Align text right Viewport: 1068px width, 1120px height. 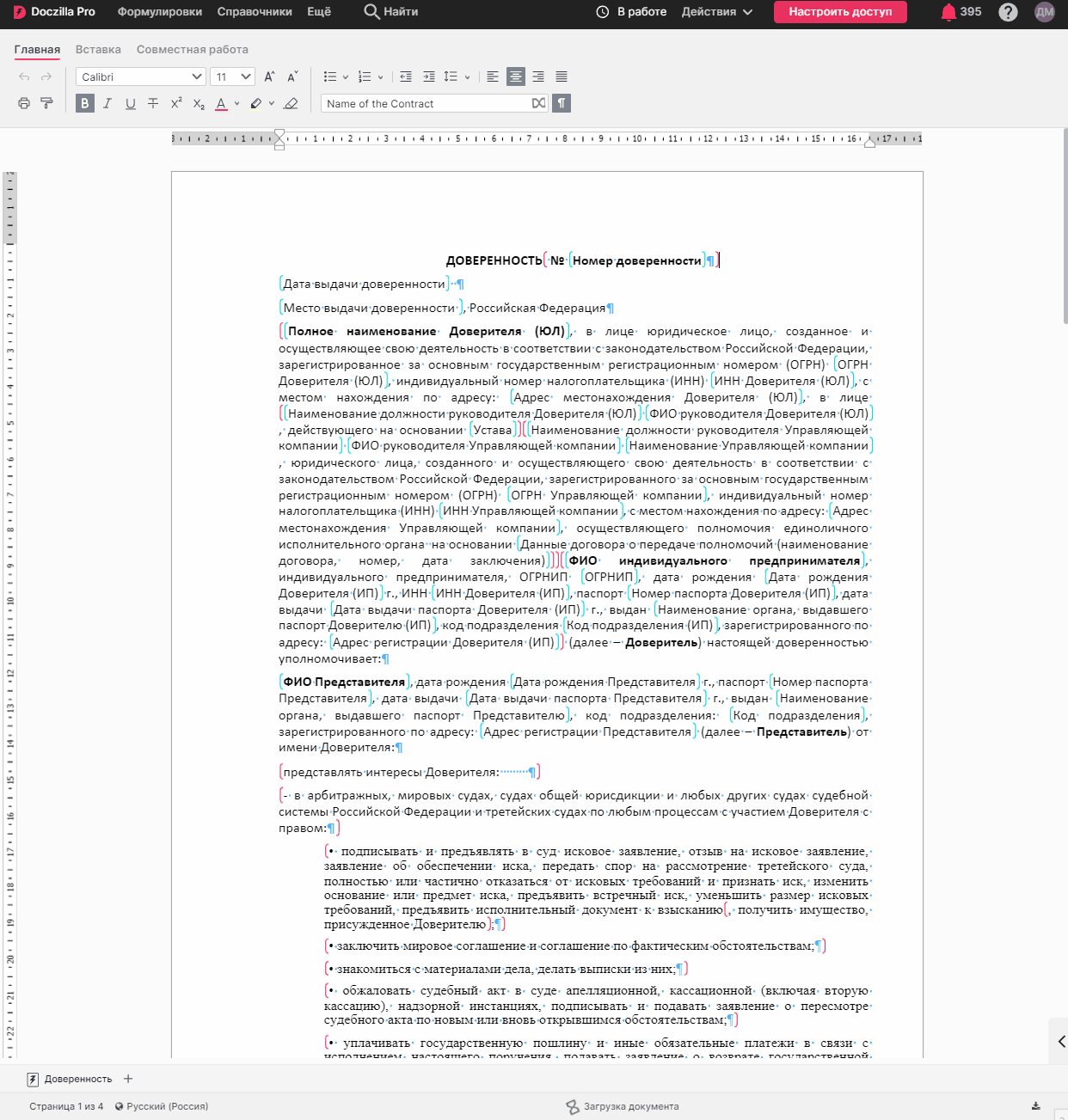(x=538, y=77)
